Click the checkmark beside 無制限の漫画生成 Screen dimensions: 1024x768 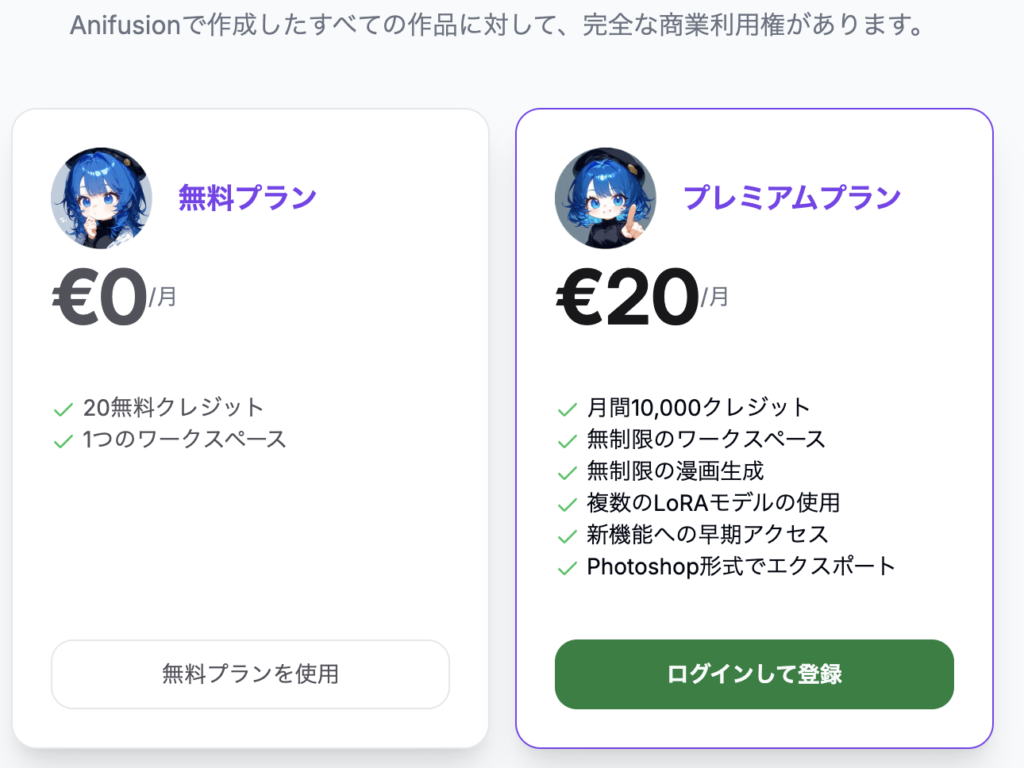(568, 473)
